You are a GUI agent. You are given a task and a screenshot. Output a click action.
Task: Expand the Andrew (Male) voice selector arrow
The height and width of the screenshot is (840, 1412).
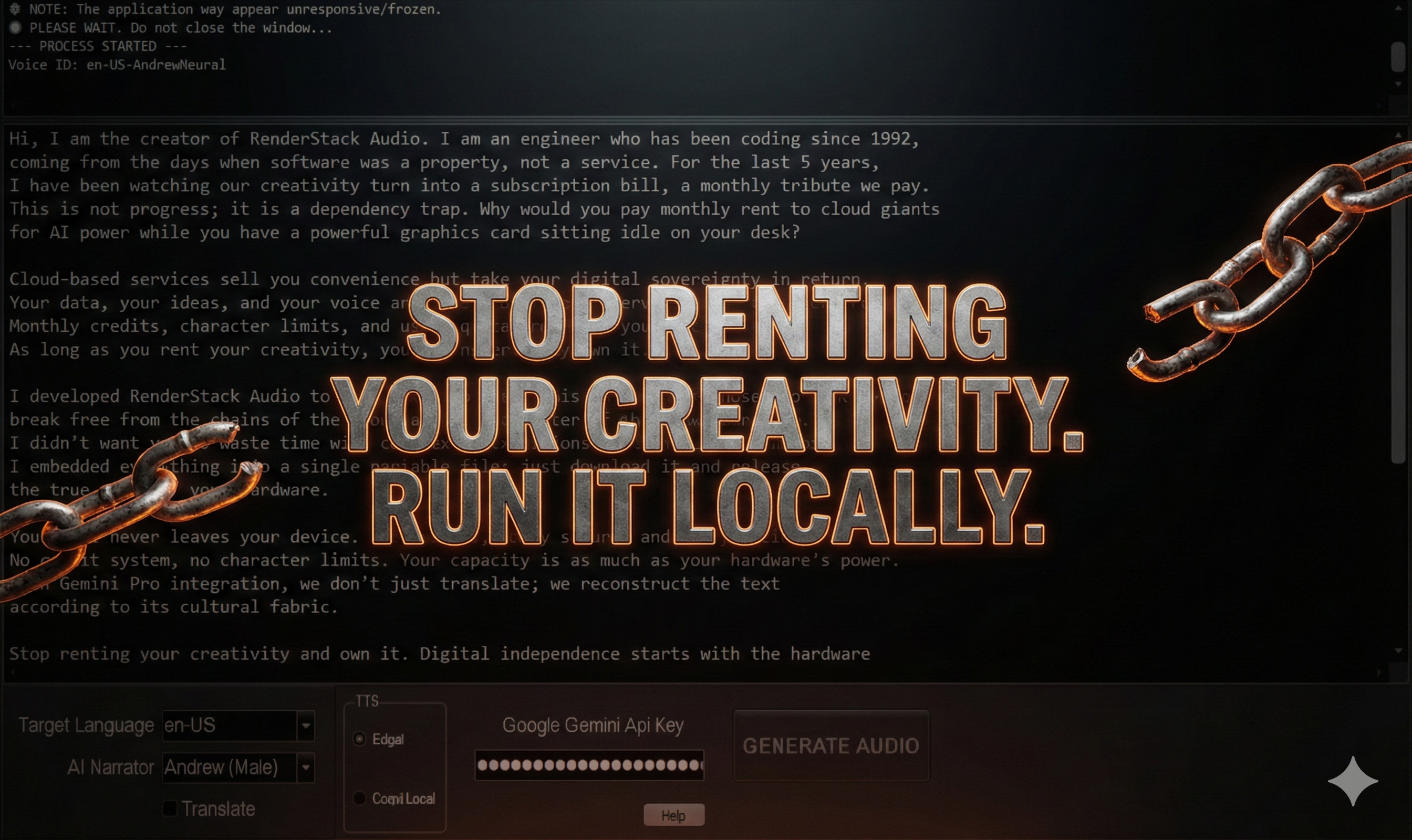(x=305, y=768)
